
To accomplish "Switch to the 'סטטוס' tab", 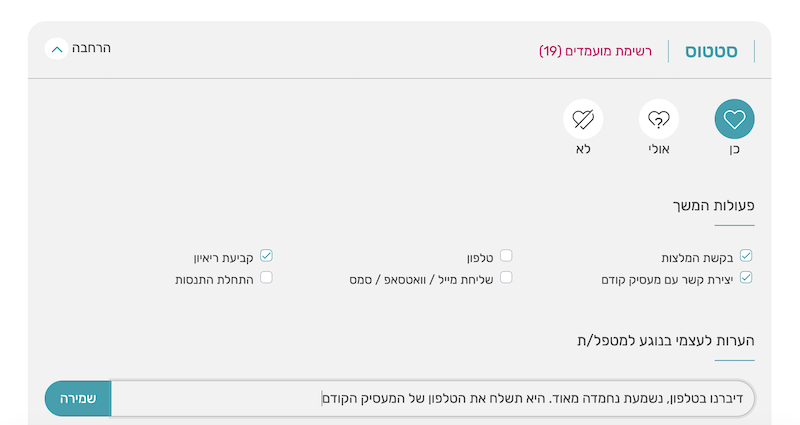I will [x=711, y=51].
